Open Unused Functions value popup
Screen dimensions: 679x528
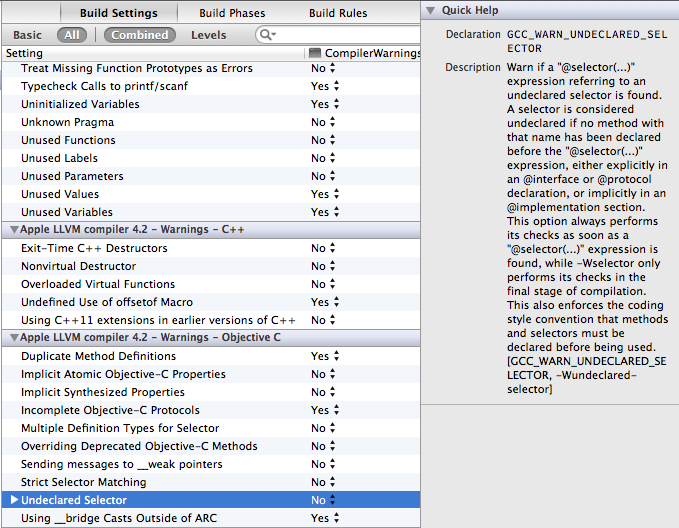[325, 140]
